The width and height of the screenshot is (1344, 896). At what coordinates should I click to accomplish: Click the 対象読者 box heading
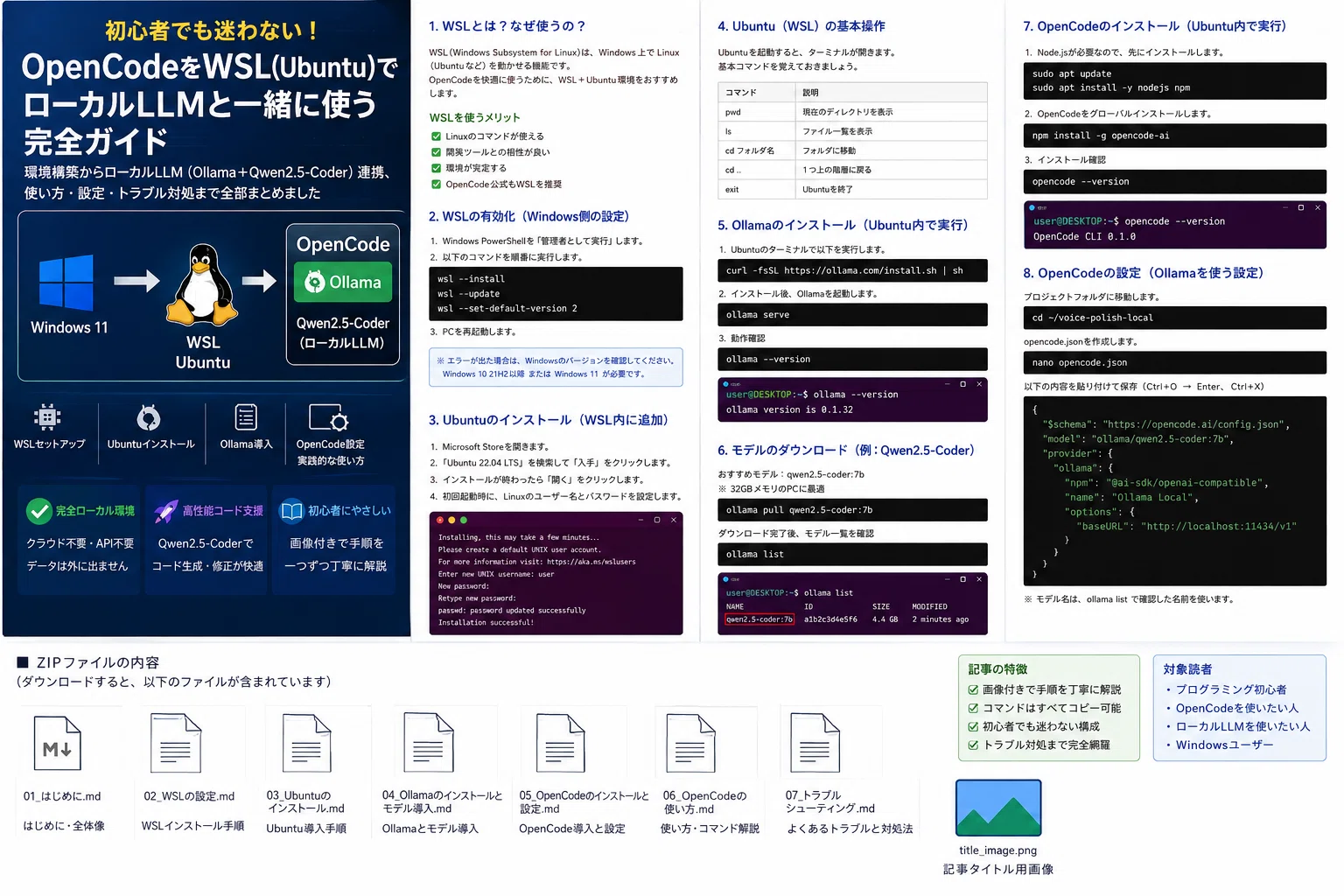click(x=1187, y=669)
